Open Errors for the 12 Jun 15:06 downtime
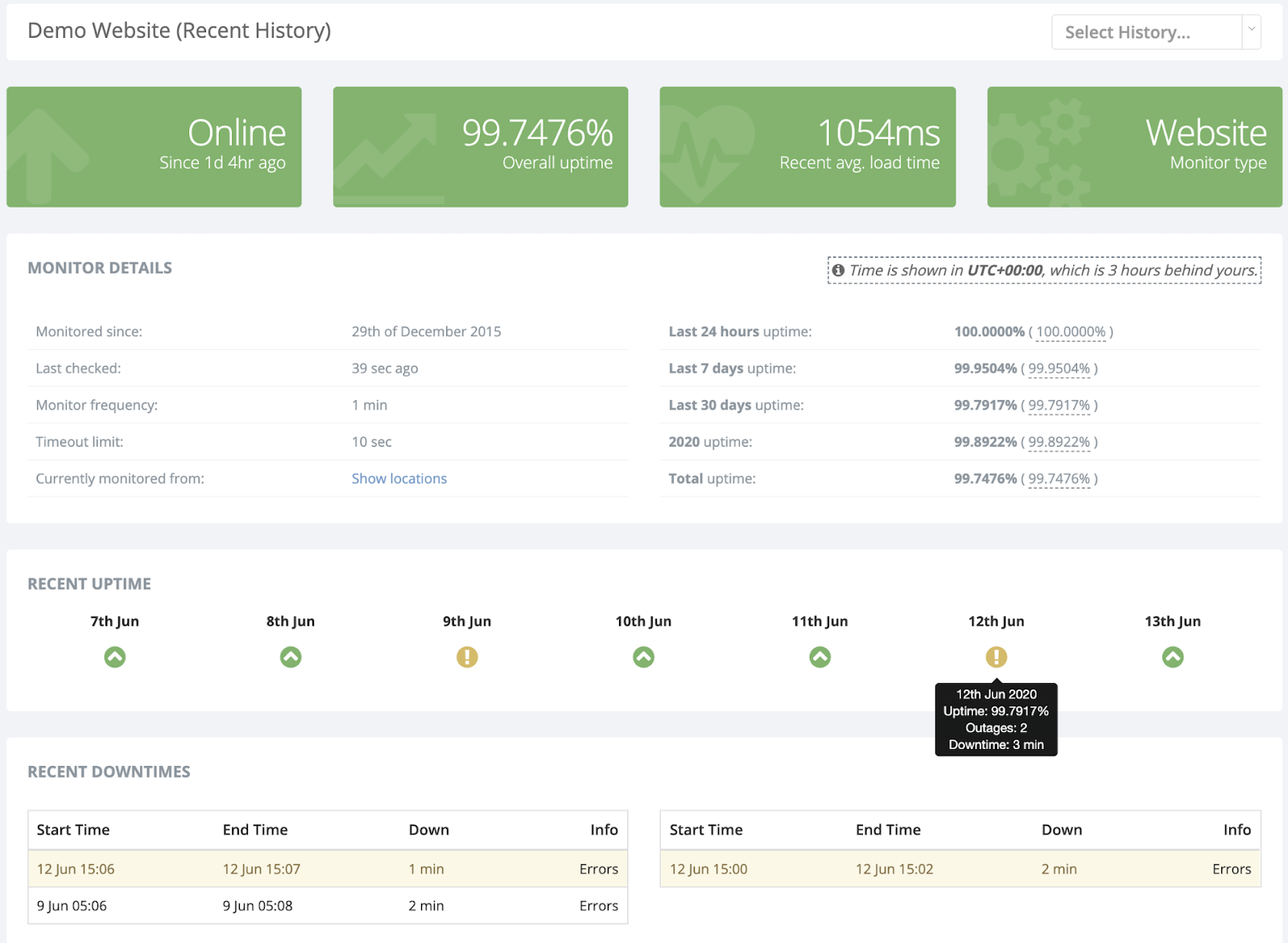 (x=599, y=869)
